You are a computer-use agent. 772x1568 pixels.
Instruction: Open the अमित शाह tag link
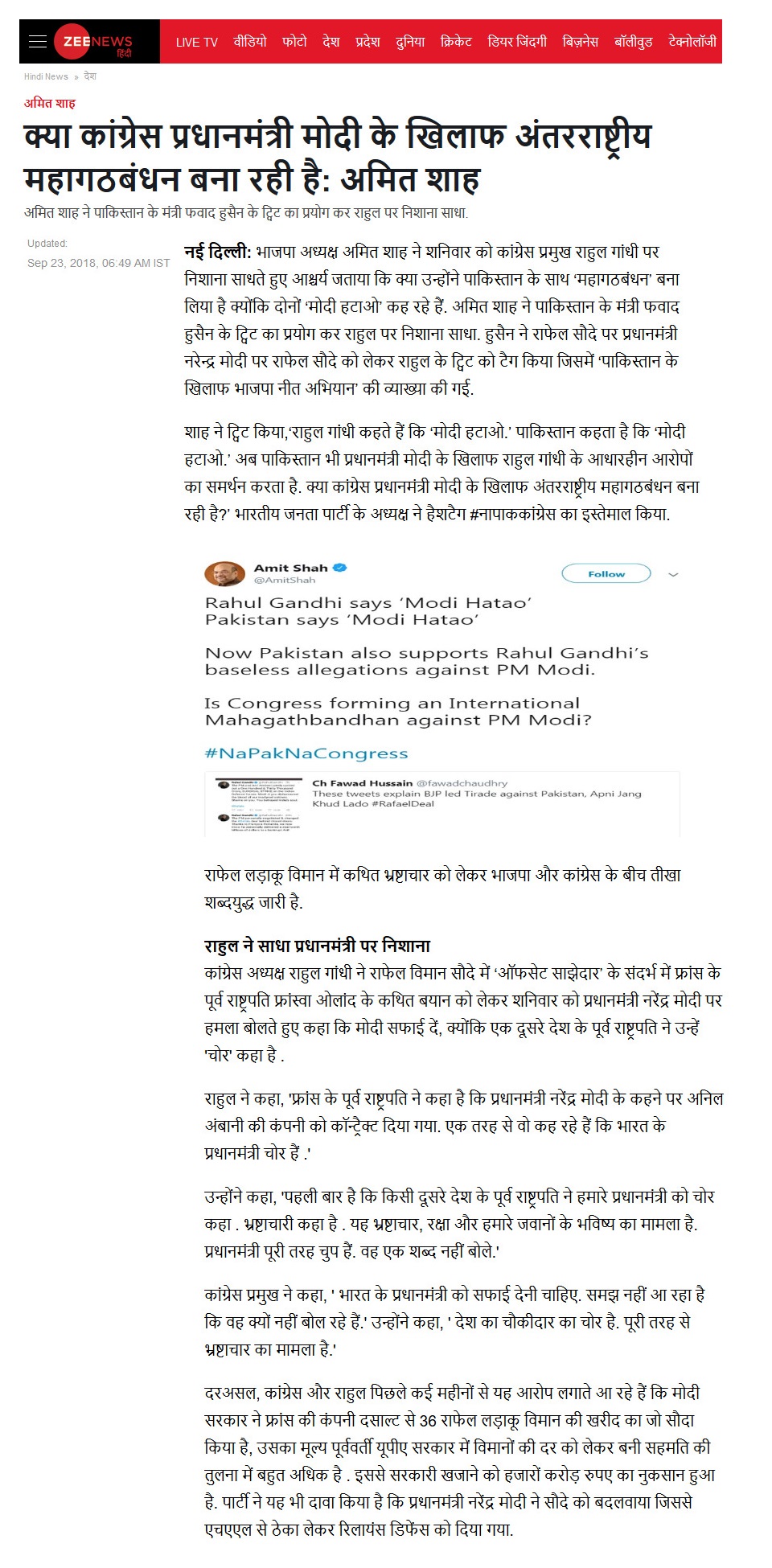click(50, 103)
